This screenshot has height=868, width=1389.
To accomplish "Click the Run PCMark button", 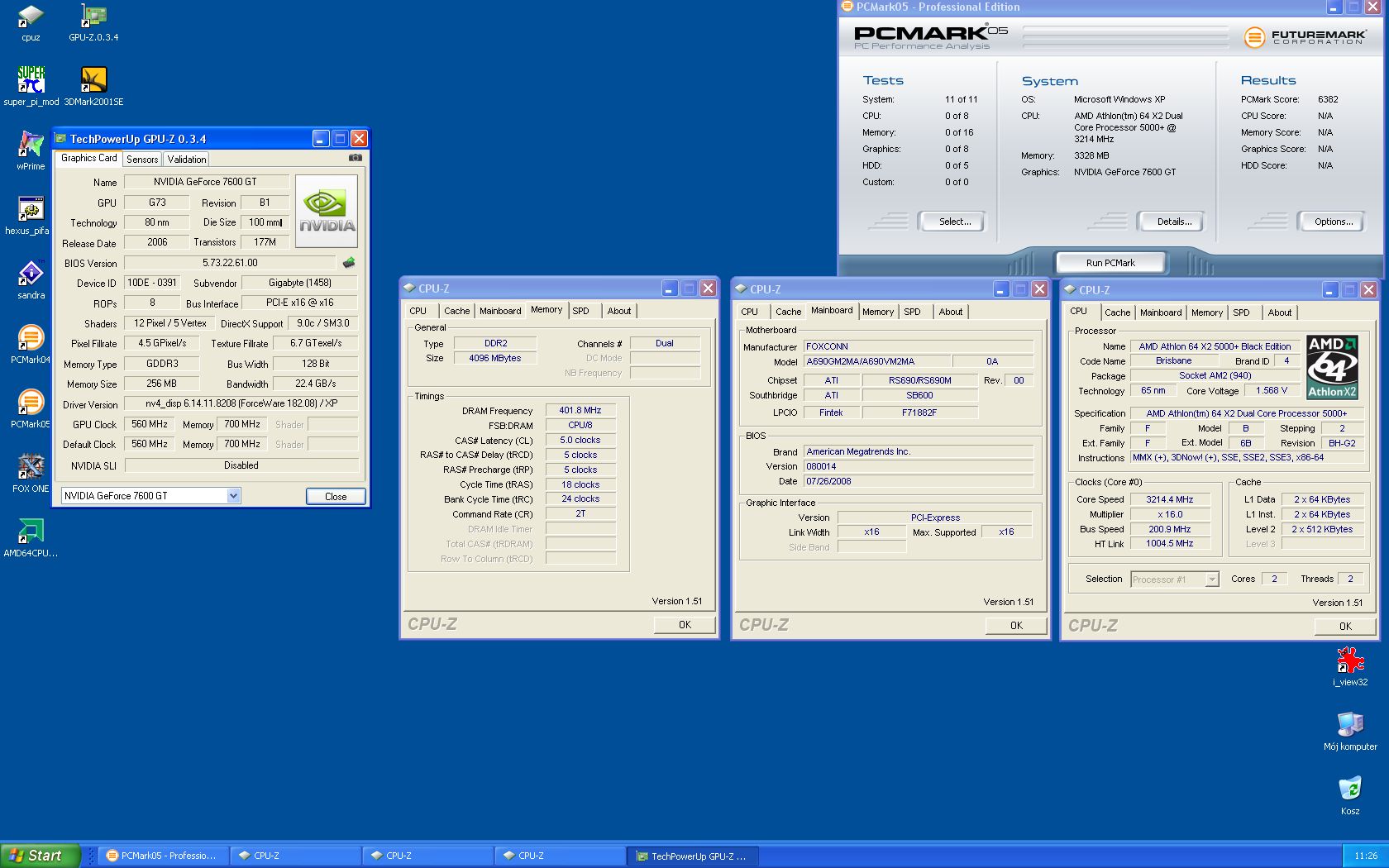I will [x=1110, y=263].
